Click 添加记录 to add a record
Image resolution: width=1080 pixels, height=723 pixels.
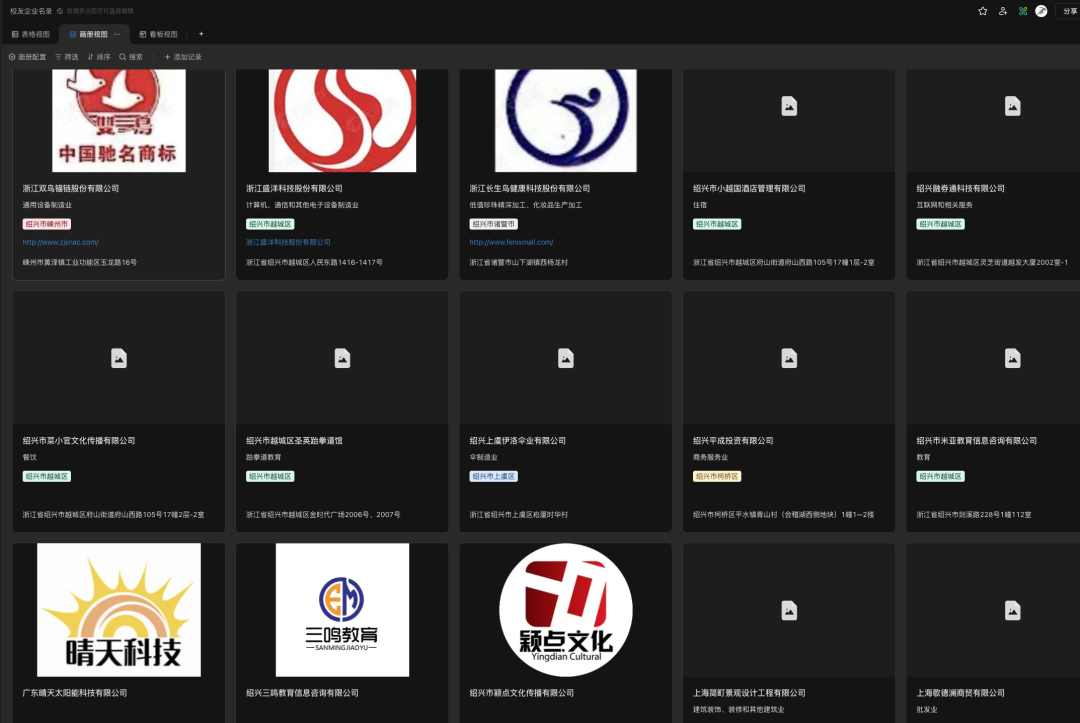183,57
